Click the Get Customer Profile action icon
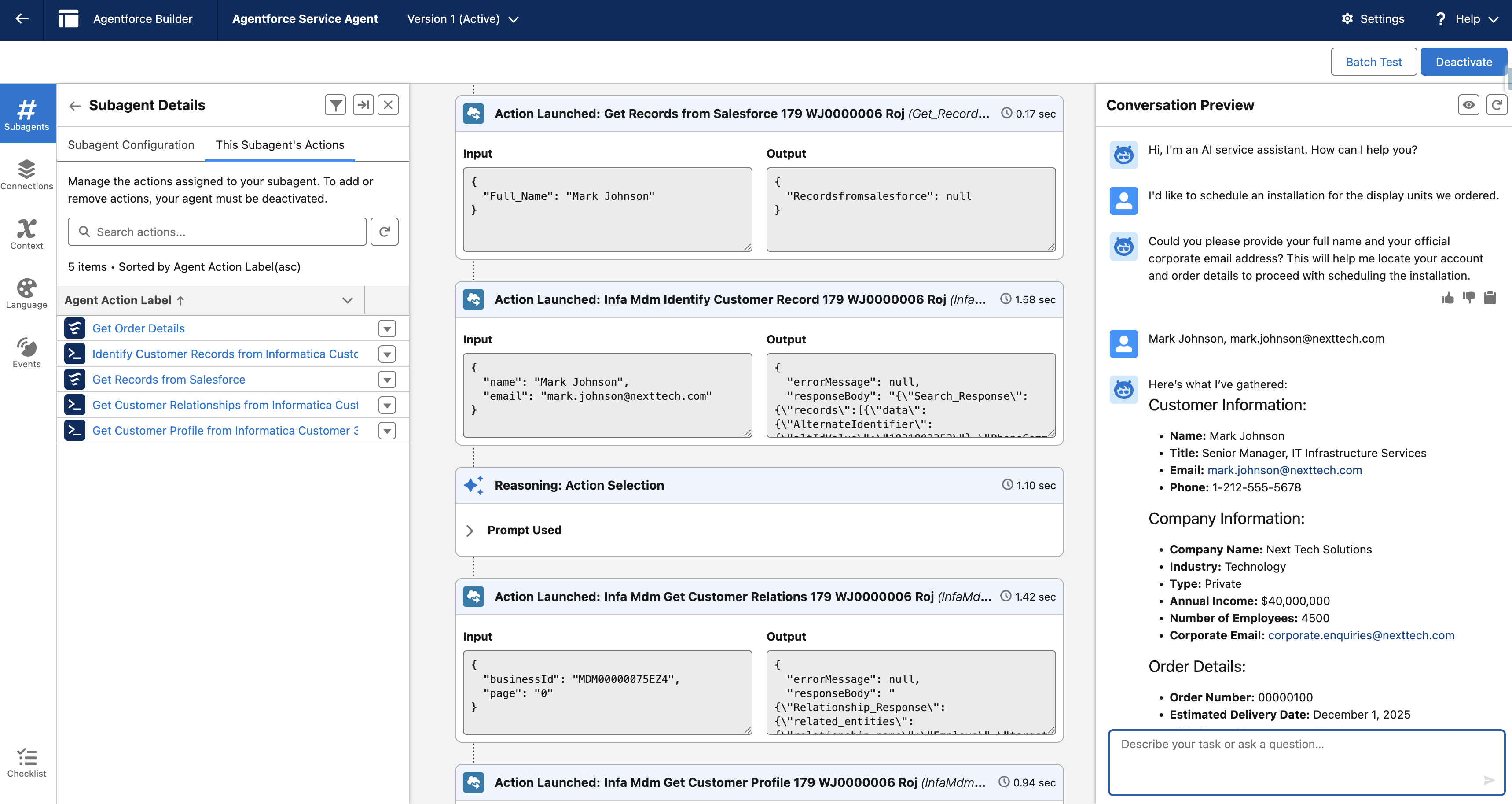Image resolution: width=1512 pixels, height=804 pixels. click(74, 431)
